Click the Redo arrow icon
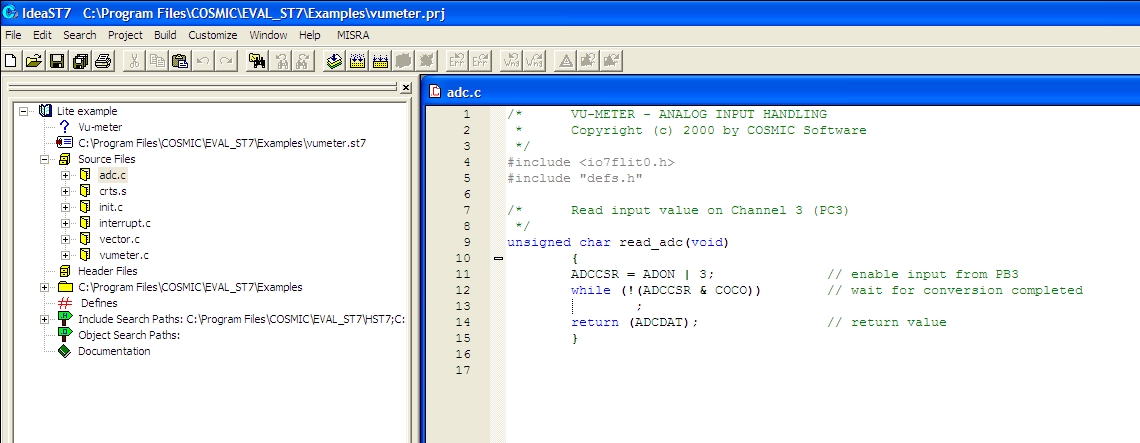This screenshot has width=1140, height=443. point(227,61)
